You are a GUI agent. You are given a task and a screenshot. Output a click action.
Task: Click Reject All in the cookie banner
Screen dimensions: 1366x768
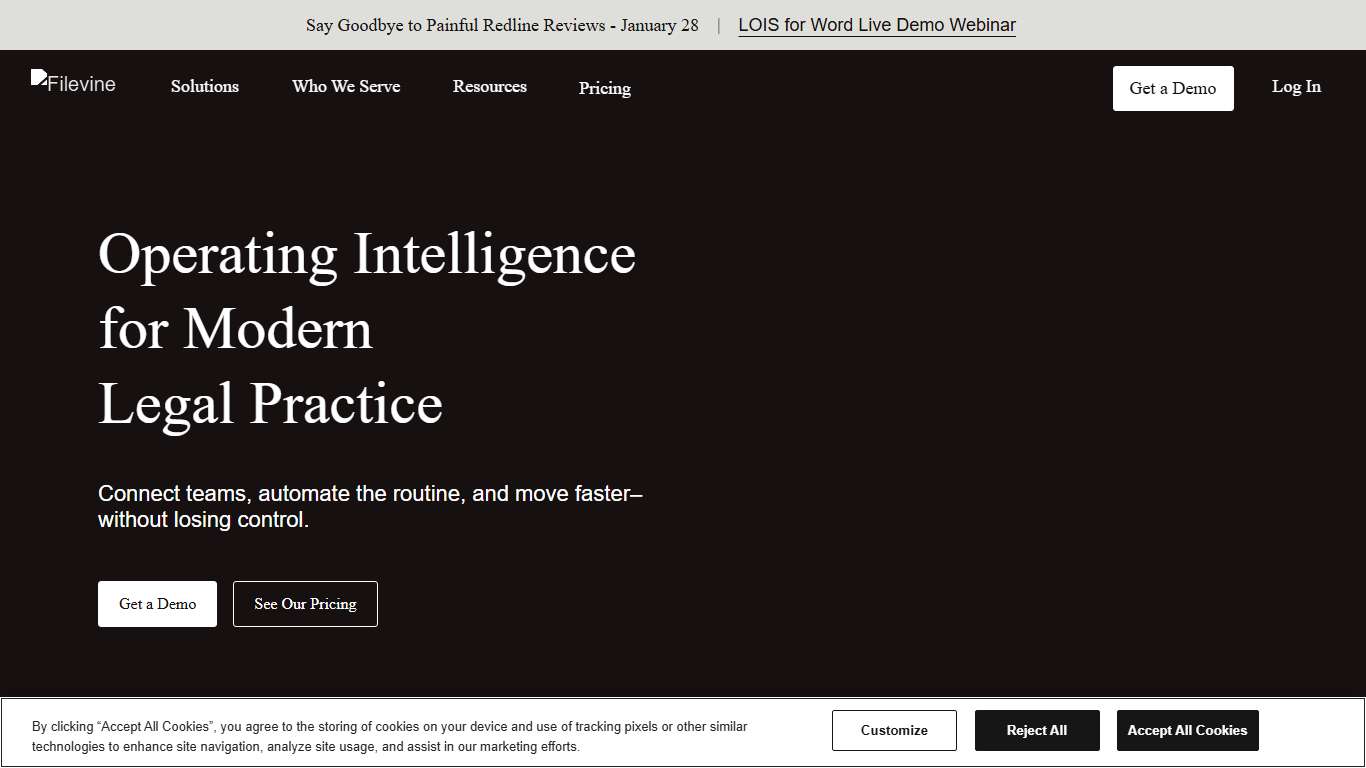[1037, 730]
